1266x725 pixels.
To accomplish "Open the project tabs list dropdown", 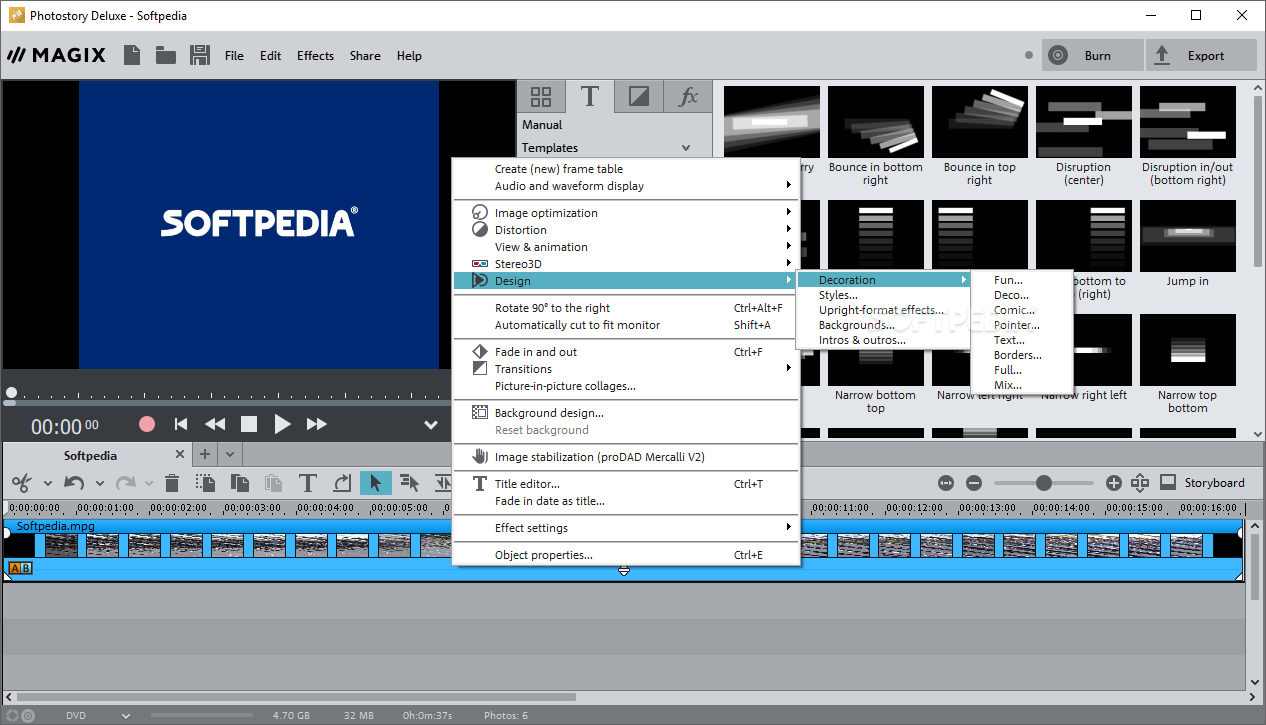I will point(230,454).
